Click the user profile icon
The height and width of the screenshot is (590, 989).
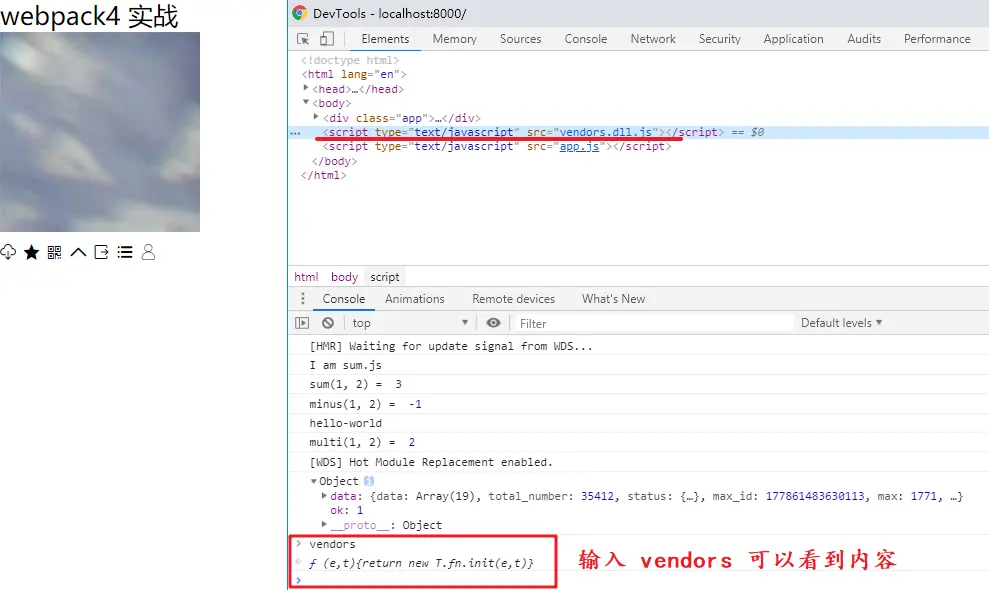pos(148,252)
